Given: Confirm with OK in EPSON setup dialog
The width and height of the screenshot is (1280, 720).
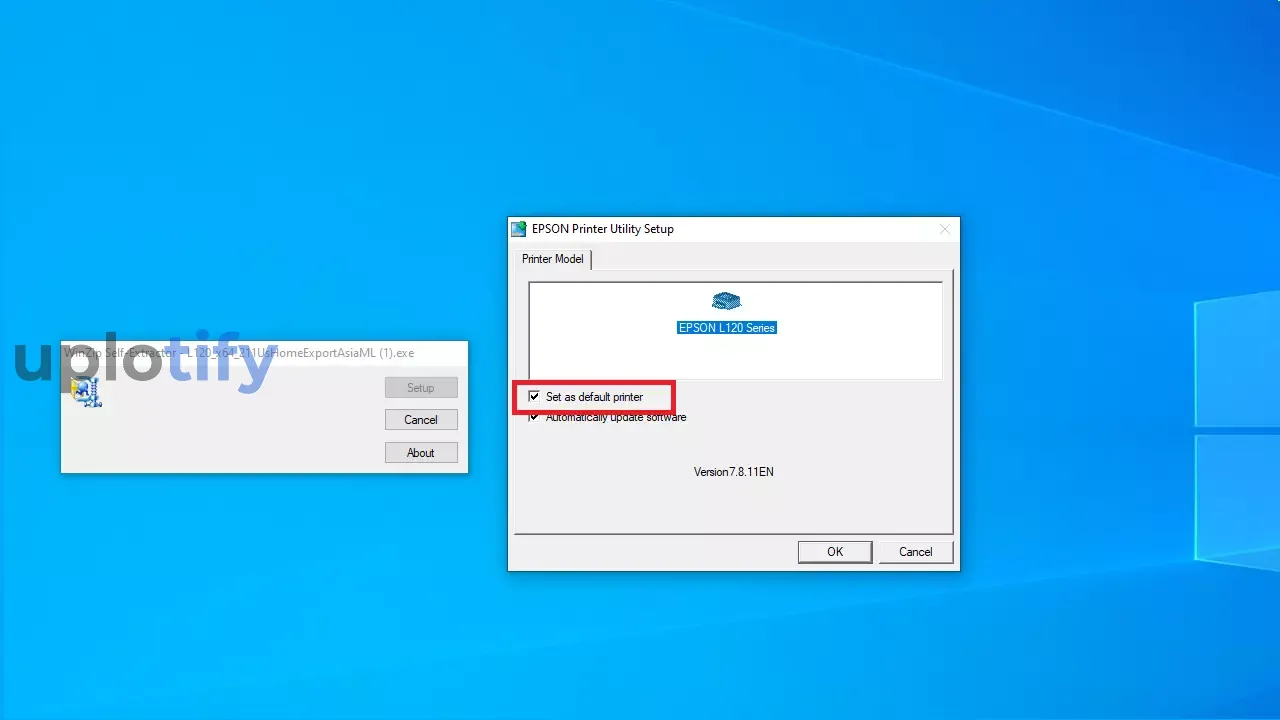Looking at the screenshot, I should click(x=835, y=552).
